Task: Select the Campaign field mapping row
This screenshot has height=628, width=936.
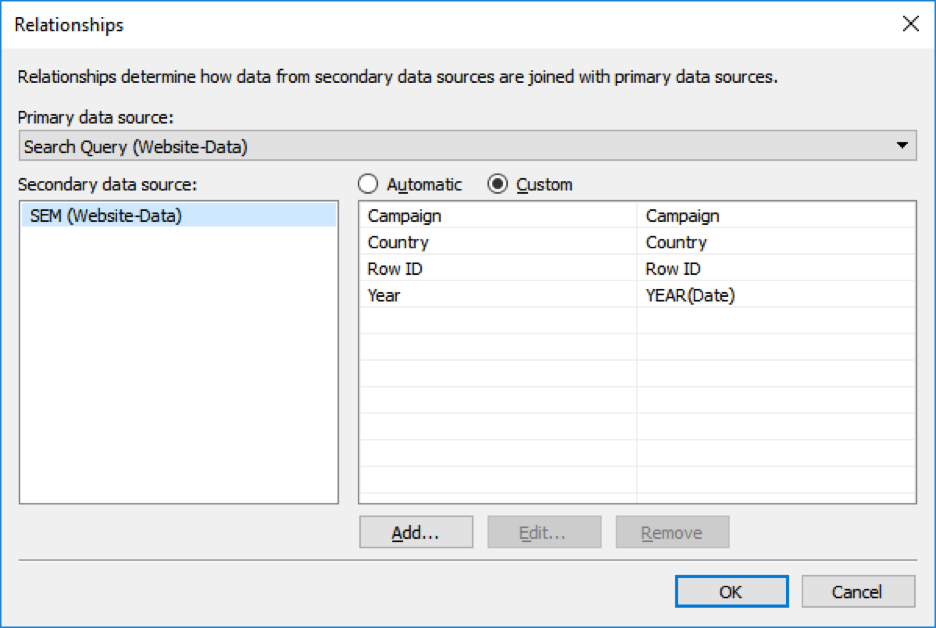Action: pyautogui.click(x=500, y=216)
